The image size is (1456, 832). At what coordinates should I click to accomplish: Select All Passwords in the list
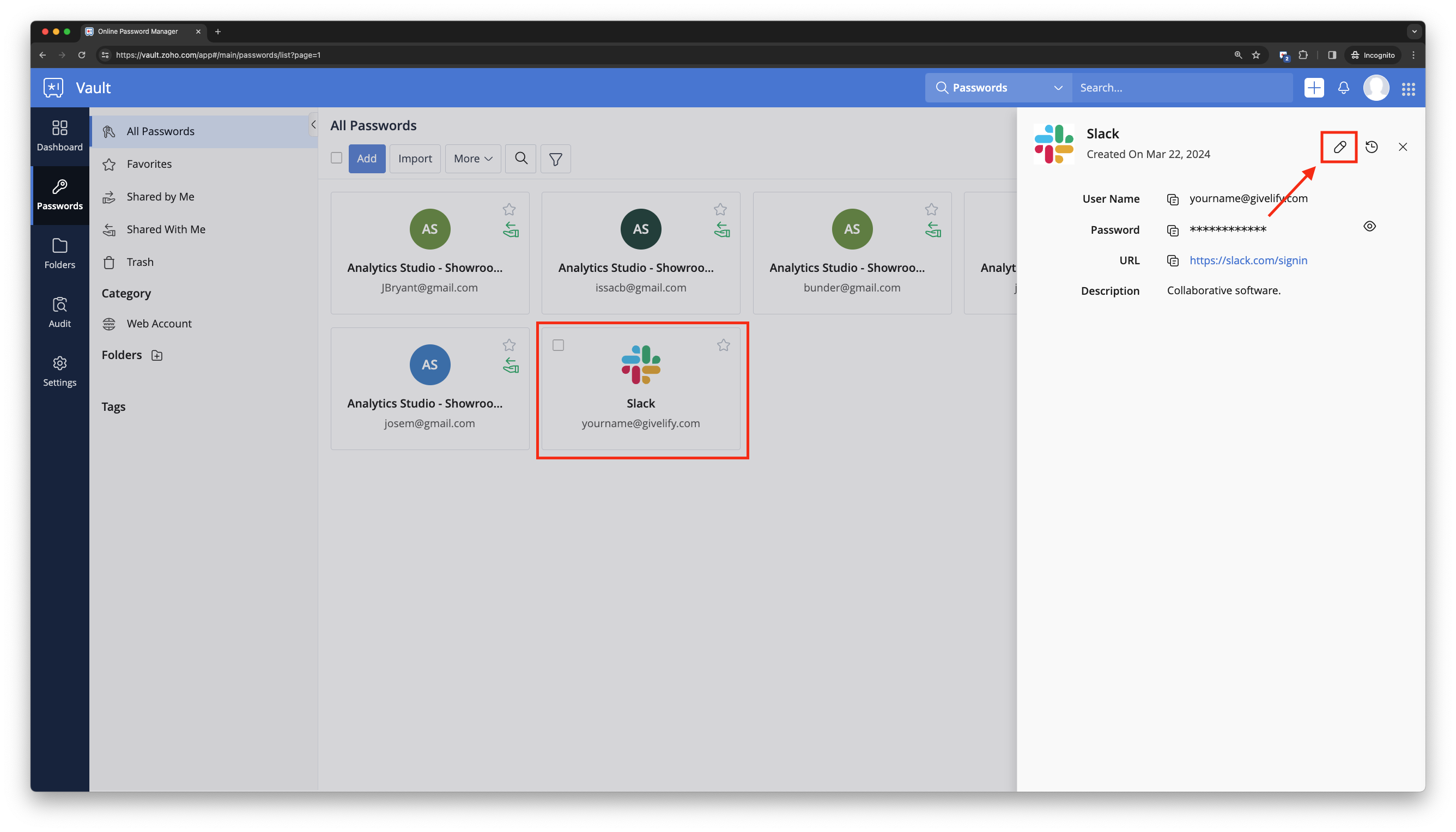(x=203, y=131)
